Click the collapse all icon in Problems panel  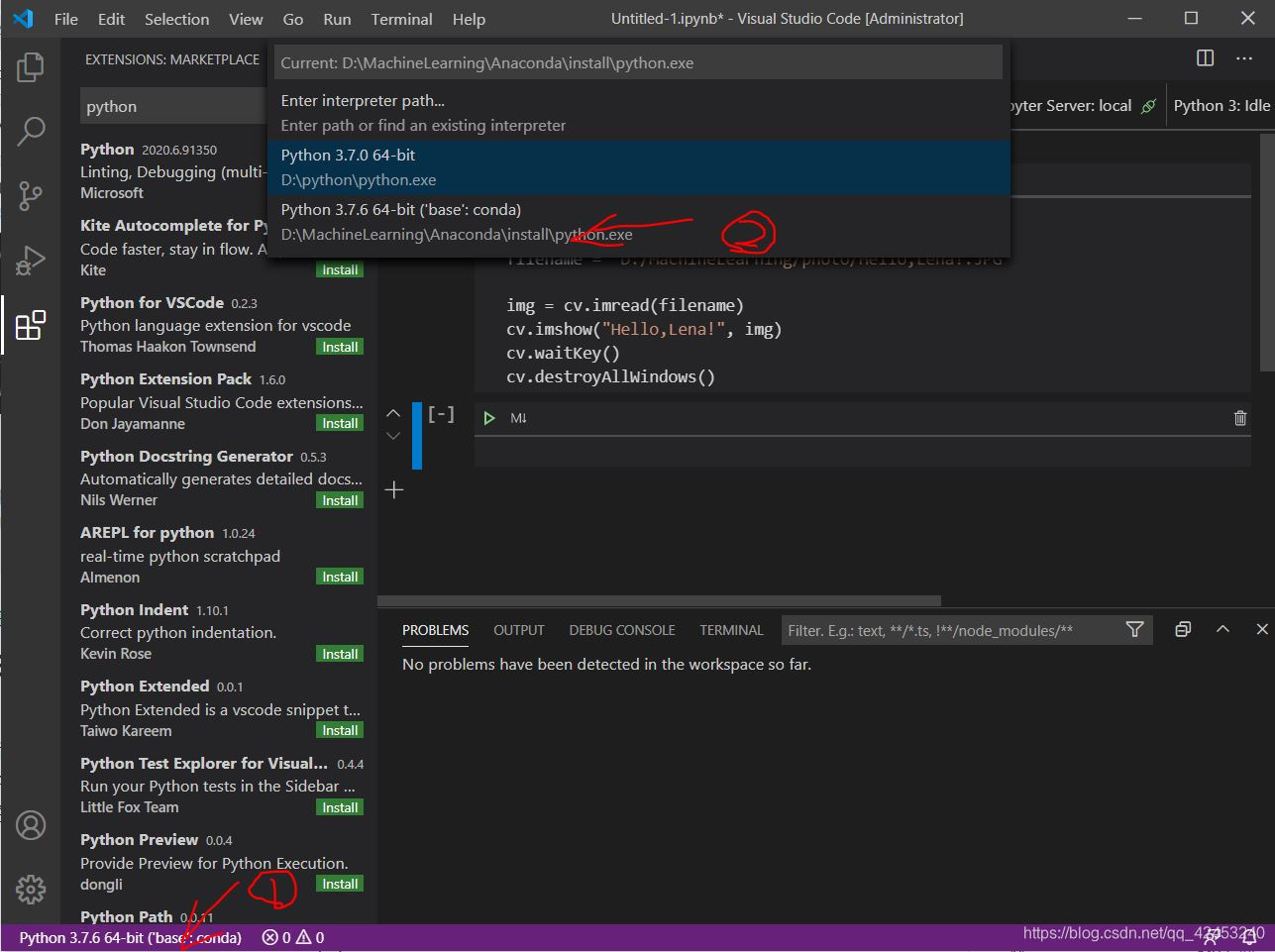coord(1183,630)
